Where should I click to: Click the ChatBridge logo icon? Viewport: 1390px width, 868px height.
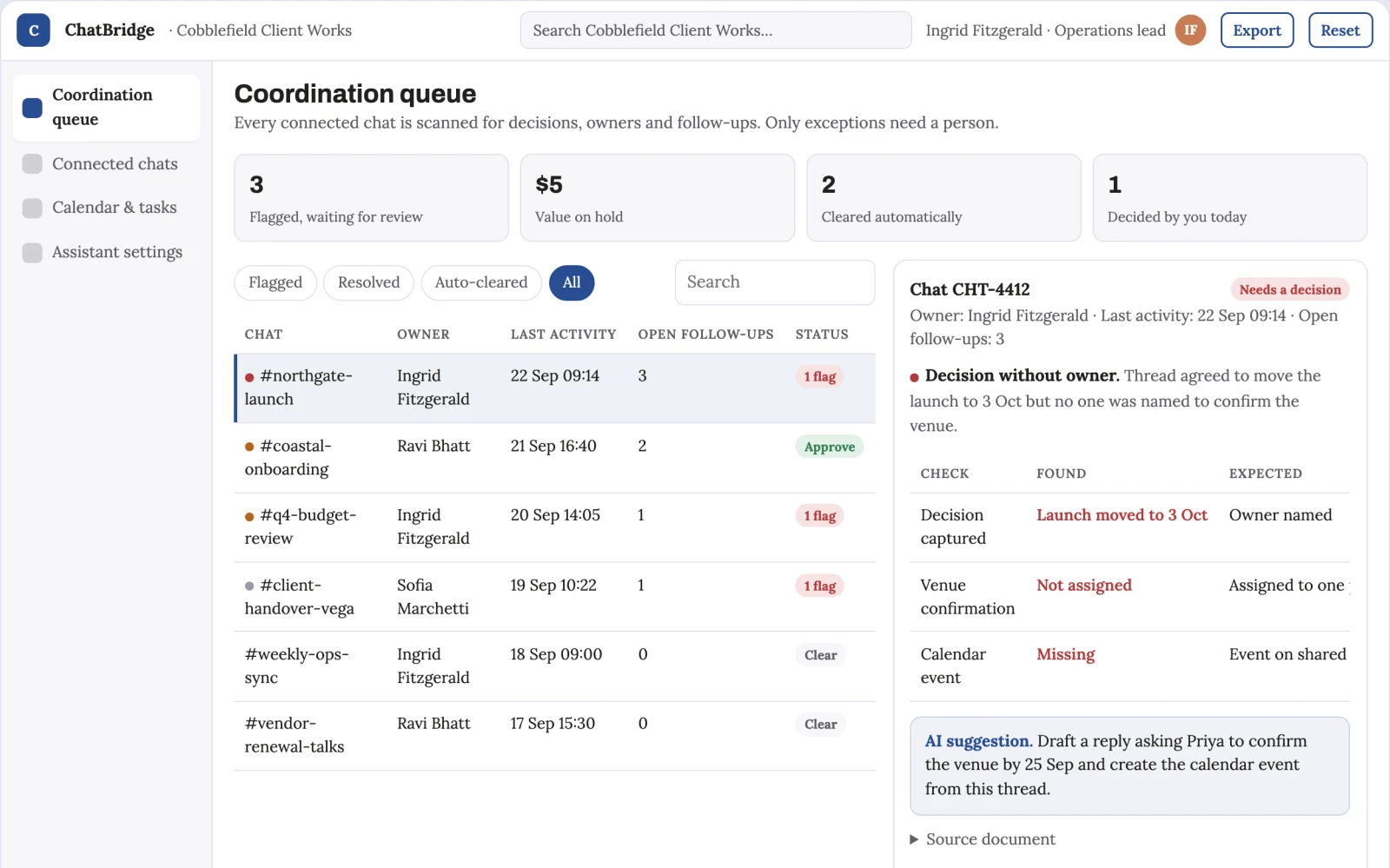pyautogui.click(x=33, y=30)
